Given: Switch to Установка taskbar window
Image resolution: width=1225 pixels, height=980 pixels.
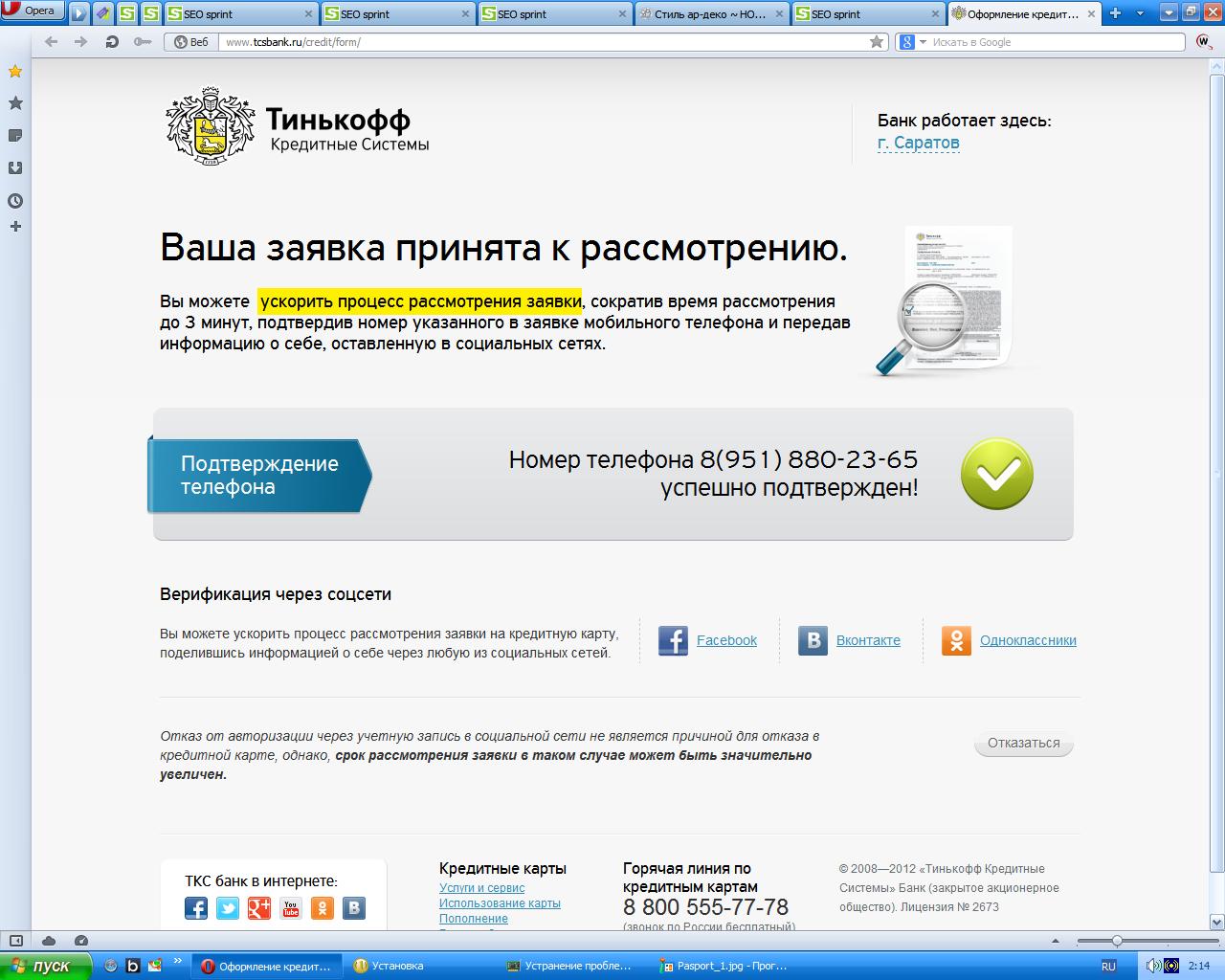Looking at the screenshot, I should click(418, 966).
